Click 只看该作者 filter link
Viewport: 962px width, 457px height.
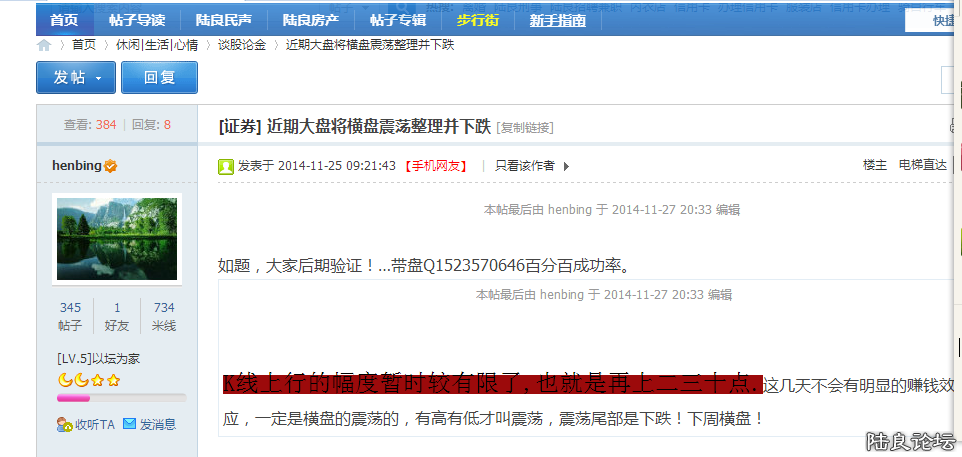pos(525,166)
